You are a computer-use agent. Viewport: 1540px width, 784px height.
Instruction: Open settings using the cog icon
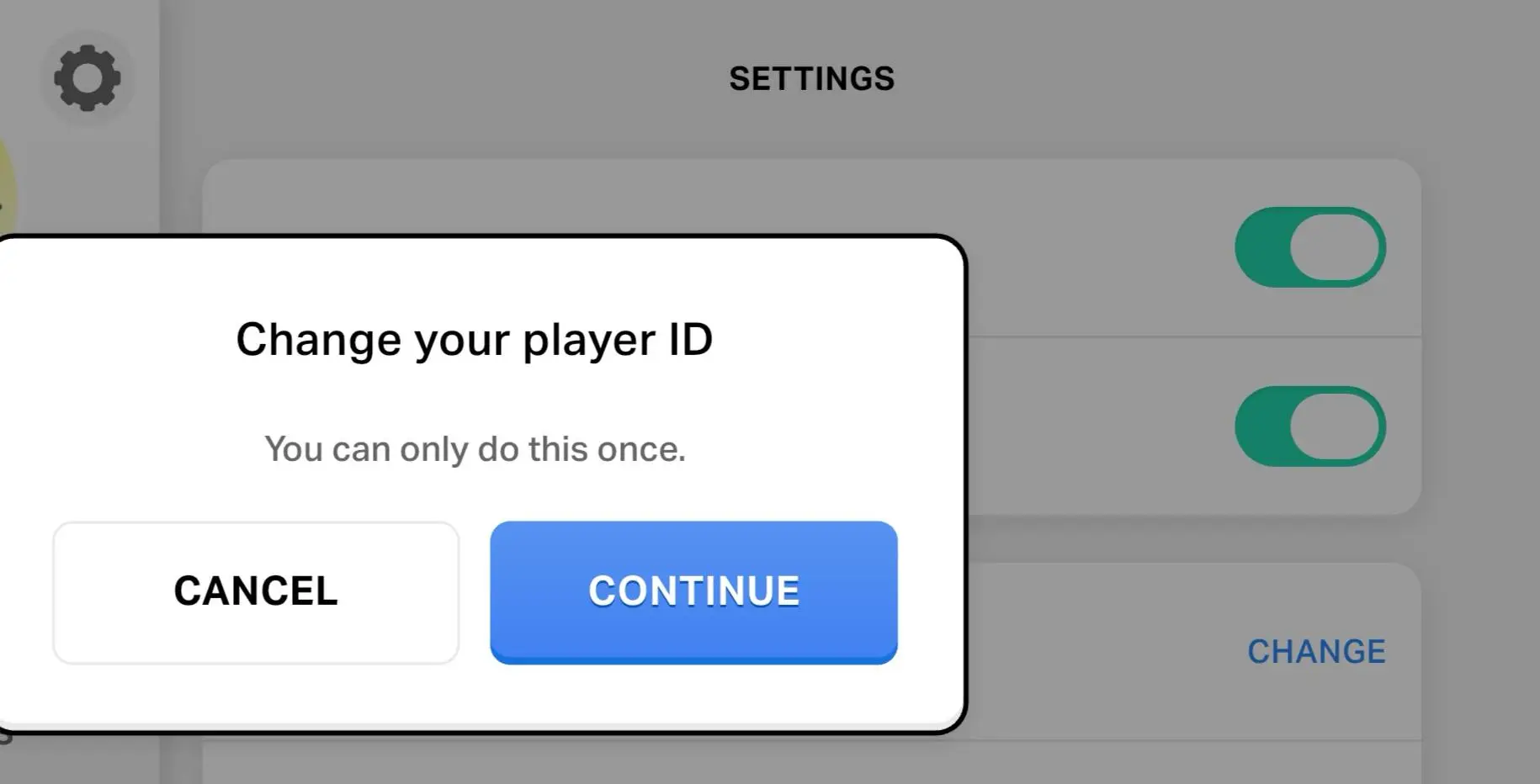pyautogui.click(x=87, y=78)
